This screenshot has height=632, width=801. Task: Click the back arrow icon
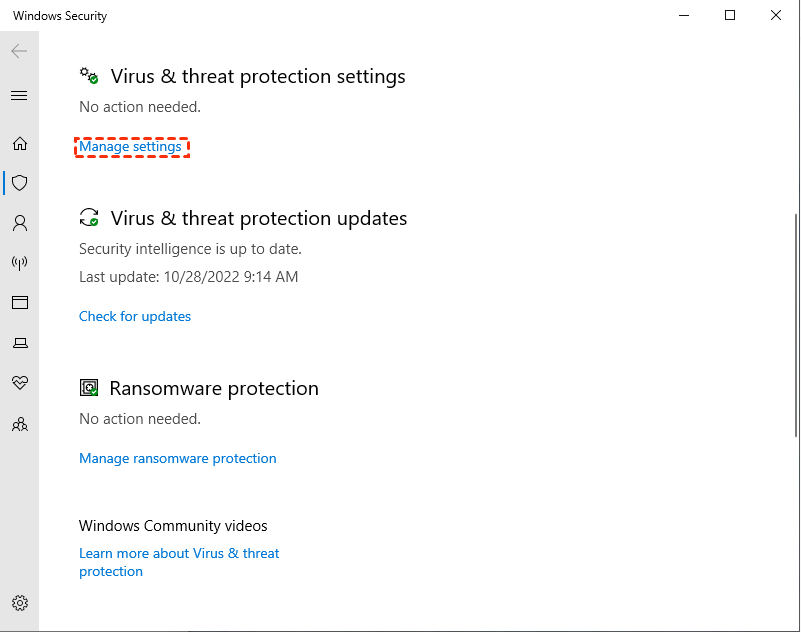tap(19, 51)
